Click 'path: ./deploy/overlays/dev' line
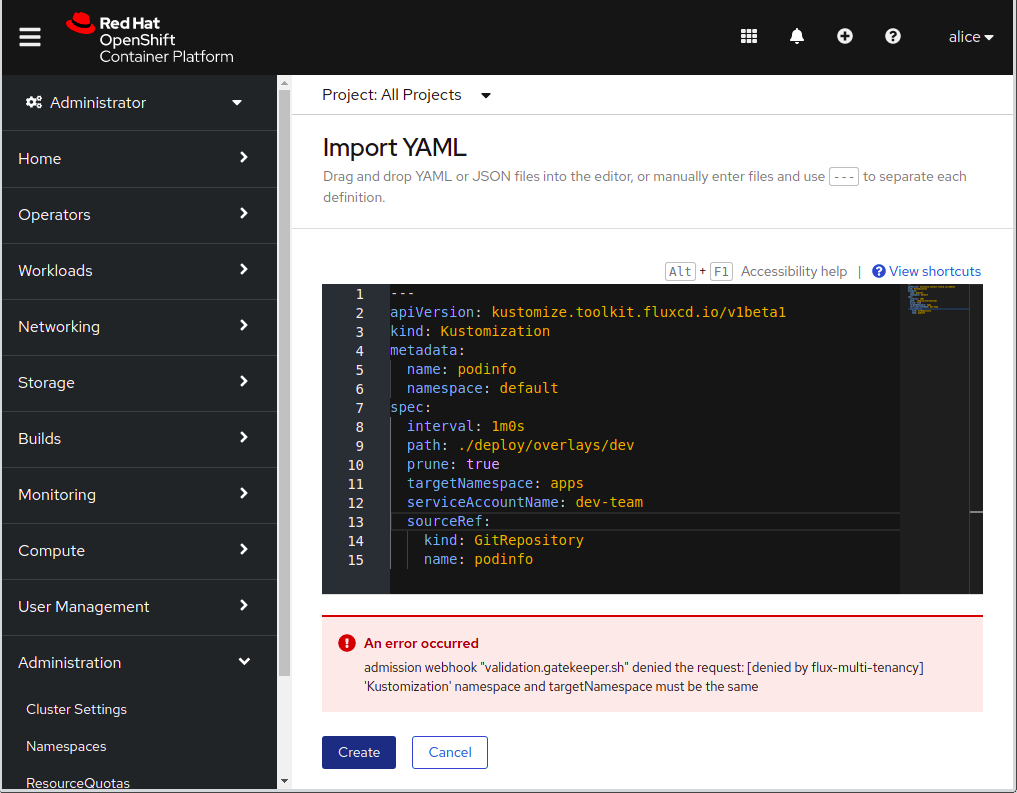1017x793 pixels. (520, 445)
